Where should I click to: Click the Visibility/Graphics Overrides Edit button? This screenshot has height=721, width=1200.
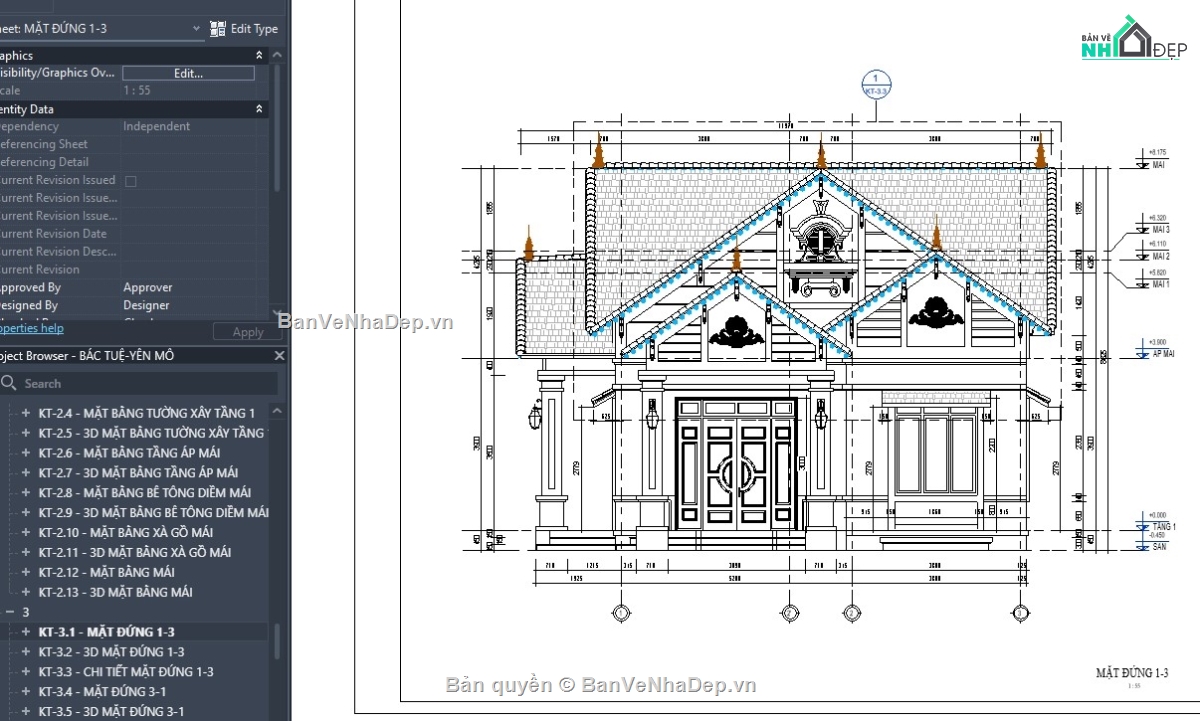click(188, 73)
